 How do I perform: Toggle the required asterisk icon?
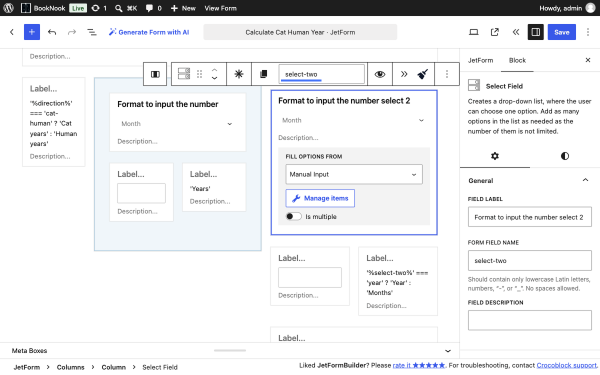click(239, 74)
